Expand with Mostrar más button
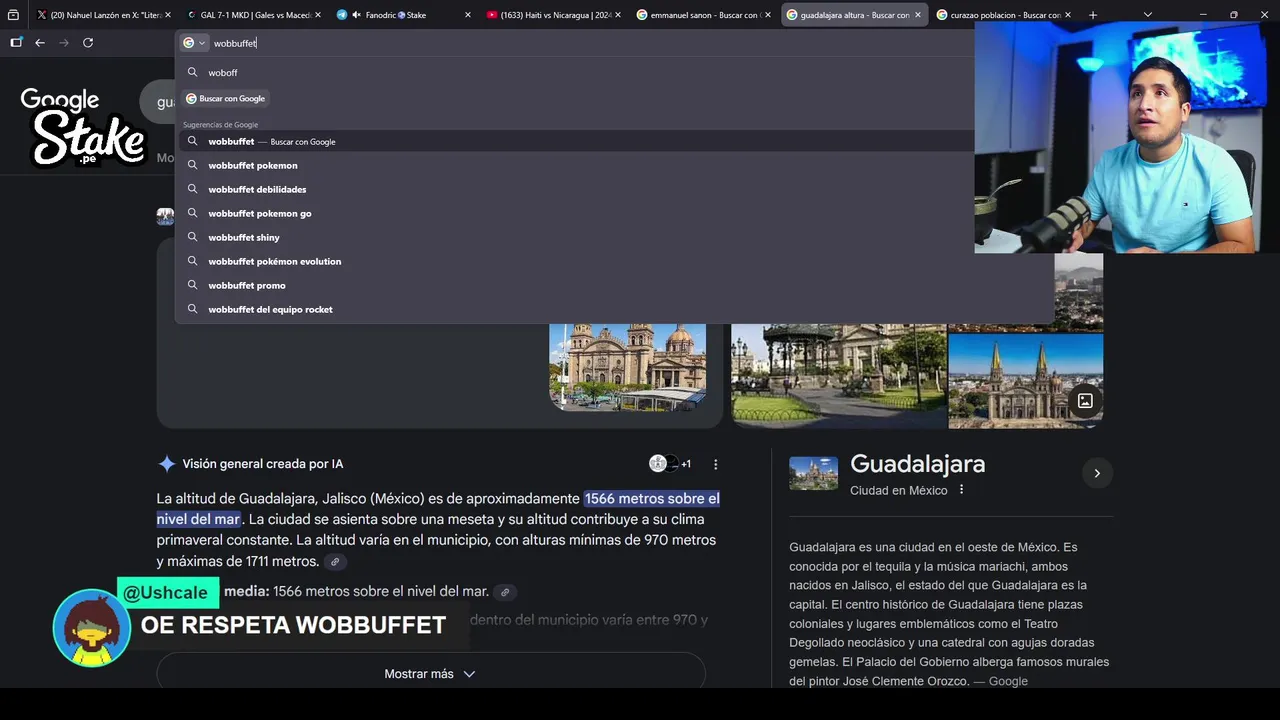 click(x=431, y=674)
